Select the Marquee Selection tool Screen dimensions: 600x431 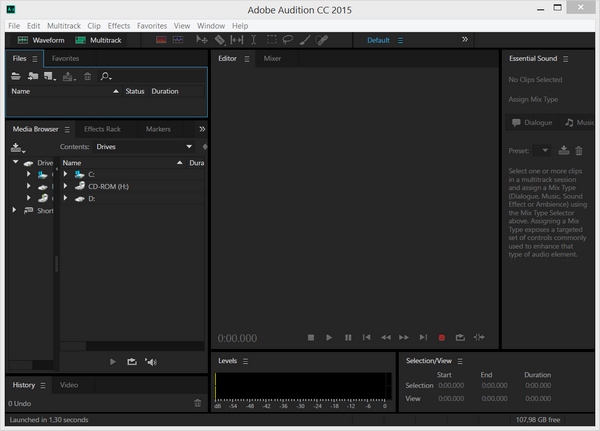coord(271,40)
